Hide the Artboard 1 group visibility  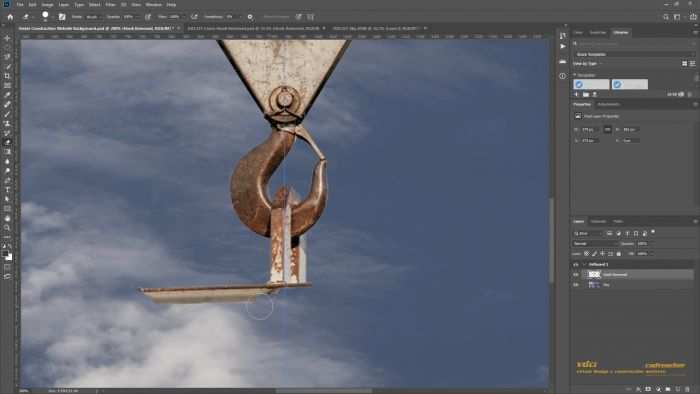(576, 265)
